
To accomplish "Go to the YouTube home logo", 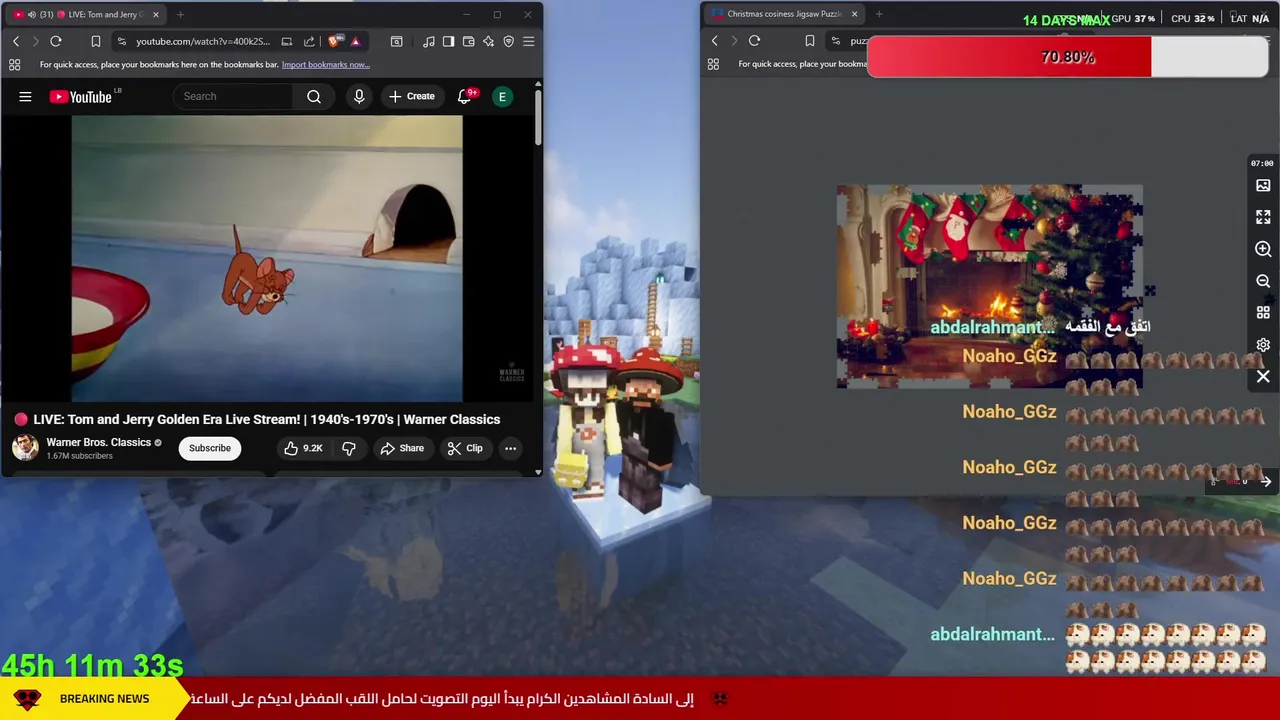I will pos(80,97).
